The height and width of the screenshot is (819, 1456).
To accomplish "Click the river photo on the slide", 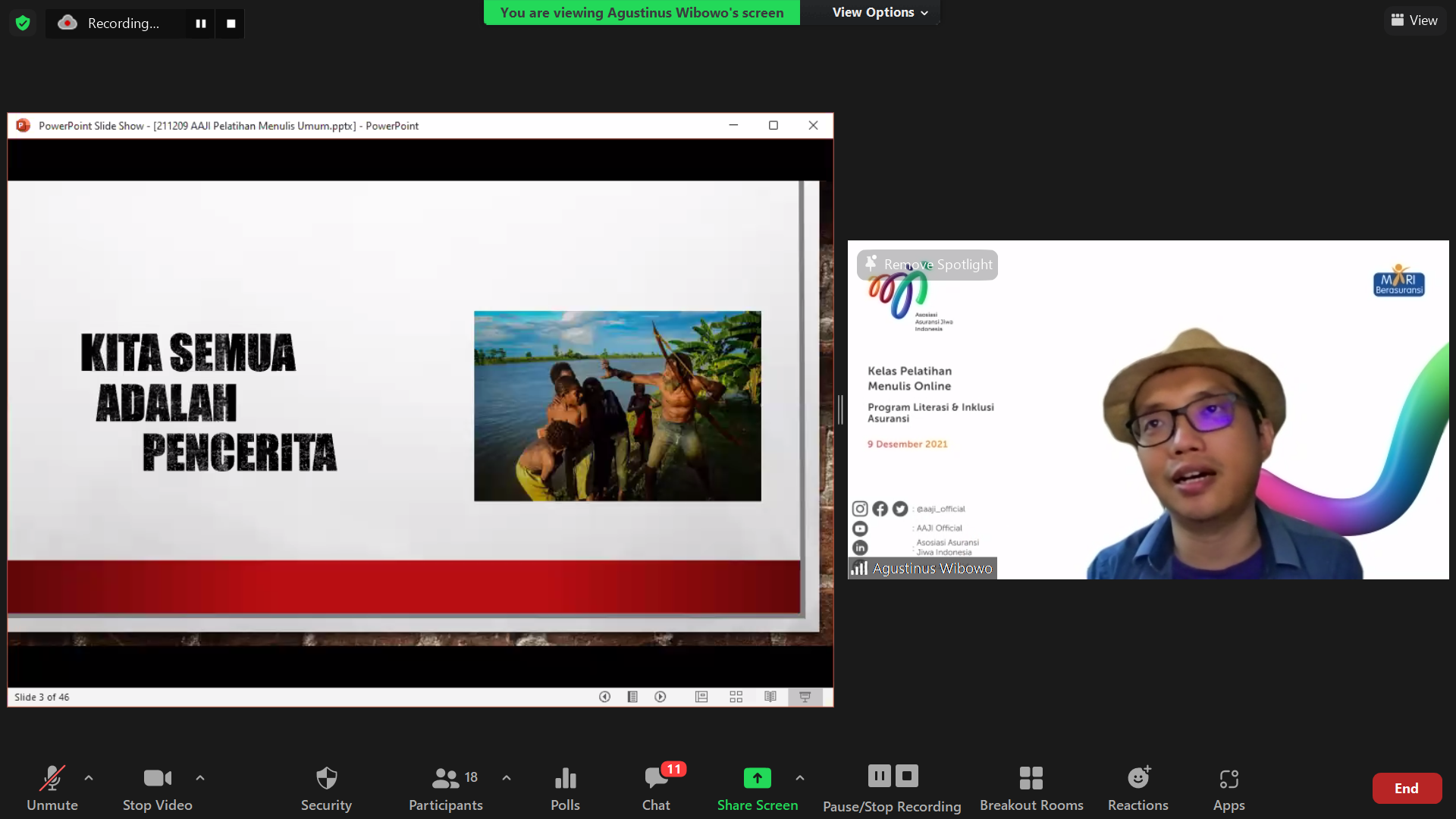I will coord(617,406).
